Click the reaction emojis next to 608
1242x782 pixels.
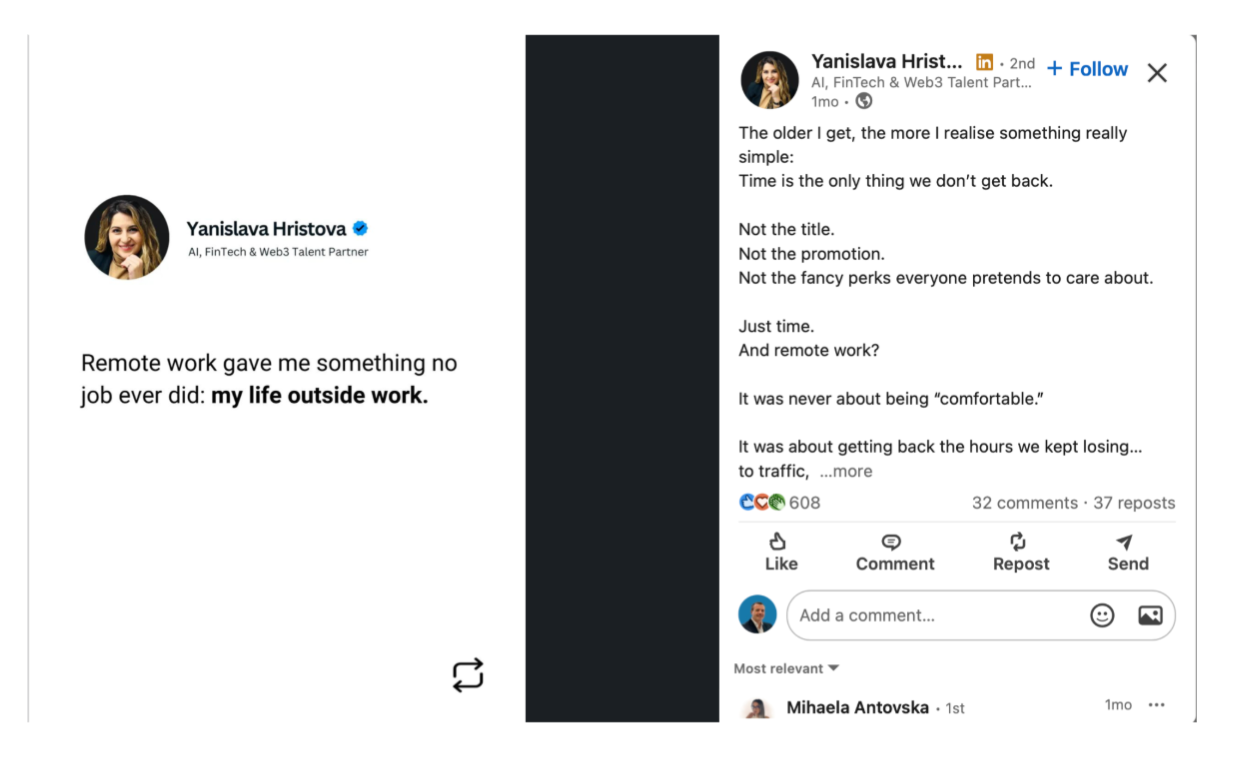click(762, 503)
